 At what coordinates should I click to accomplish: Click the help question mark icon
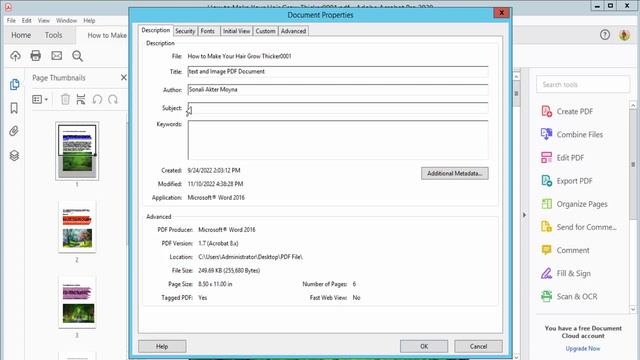605,35
